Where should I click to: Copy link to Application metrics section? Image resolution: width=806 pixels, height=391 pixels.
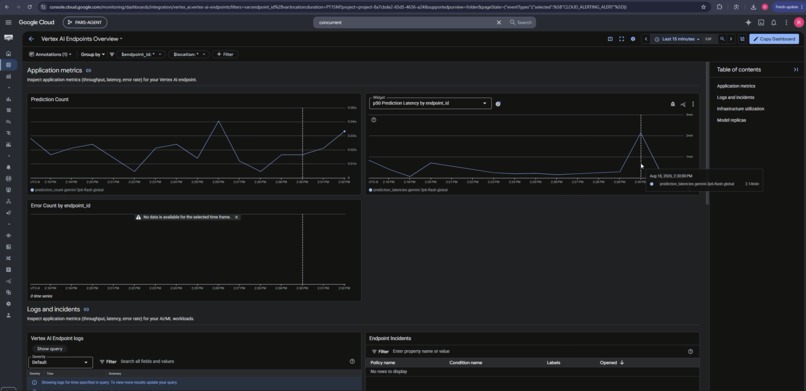coord(88,70)
